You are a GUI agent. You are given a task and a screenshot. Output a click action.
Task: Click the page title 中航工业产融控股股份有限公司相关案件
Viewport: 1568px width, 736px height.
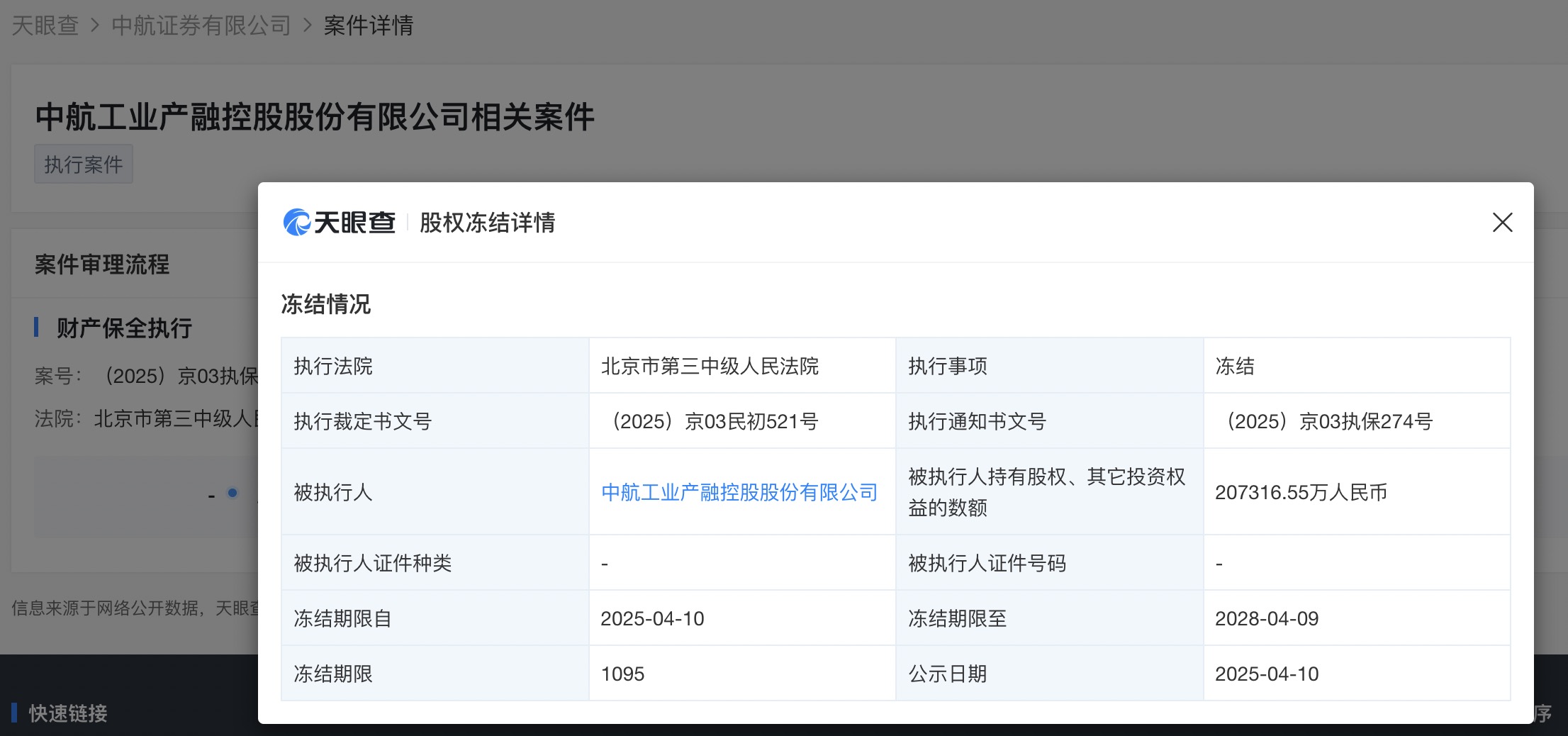pyautogui.click(x=315, y=117)
